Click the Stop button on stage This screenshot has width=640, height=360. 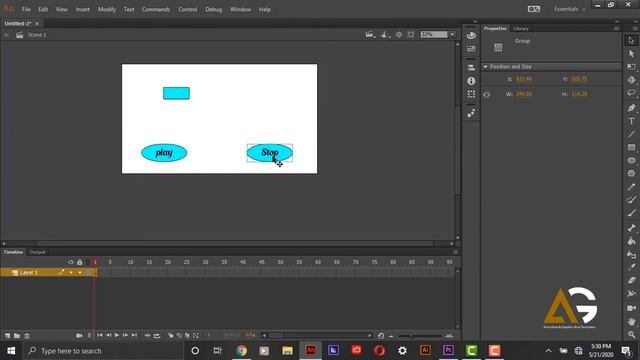270,153
